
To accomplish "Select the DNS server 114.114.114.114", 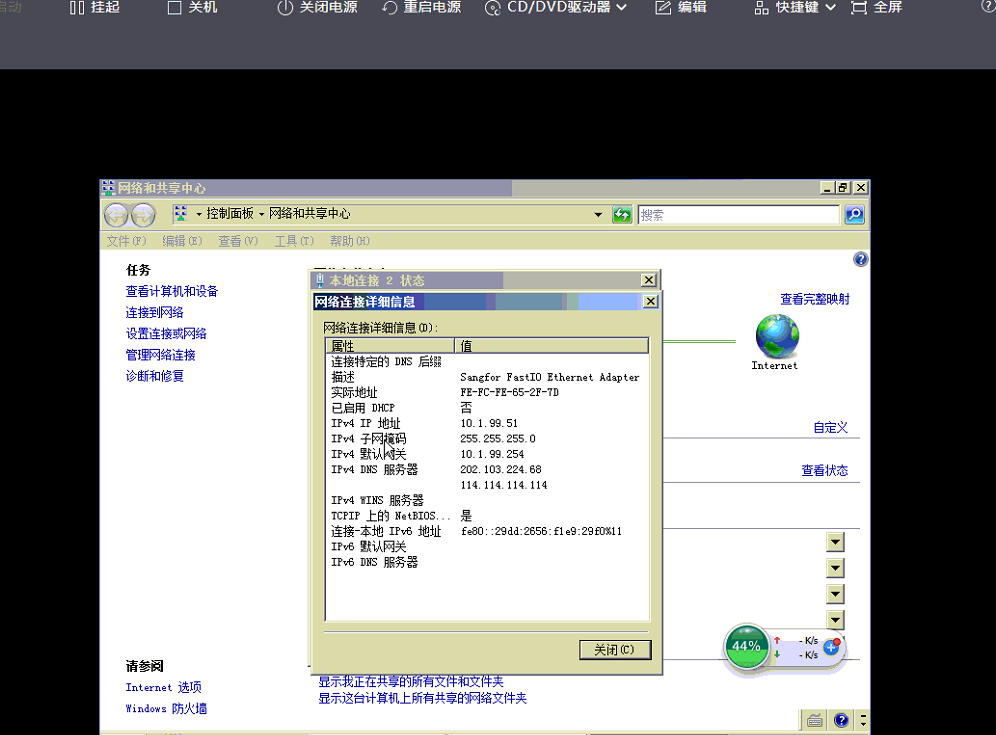I will pyautogui.click(x=504, y=485).
